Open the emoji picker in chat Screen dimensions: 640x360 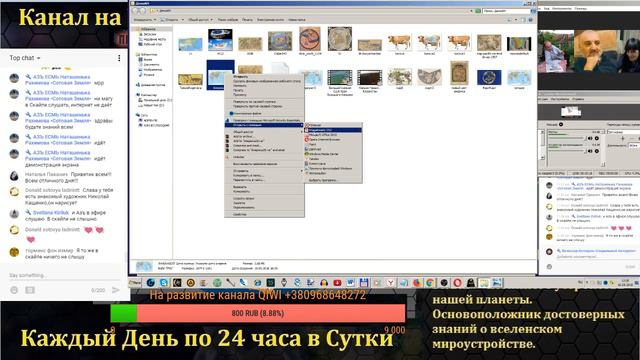(x=14, y=290)
